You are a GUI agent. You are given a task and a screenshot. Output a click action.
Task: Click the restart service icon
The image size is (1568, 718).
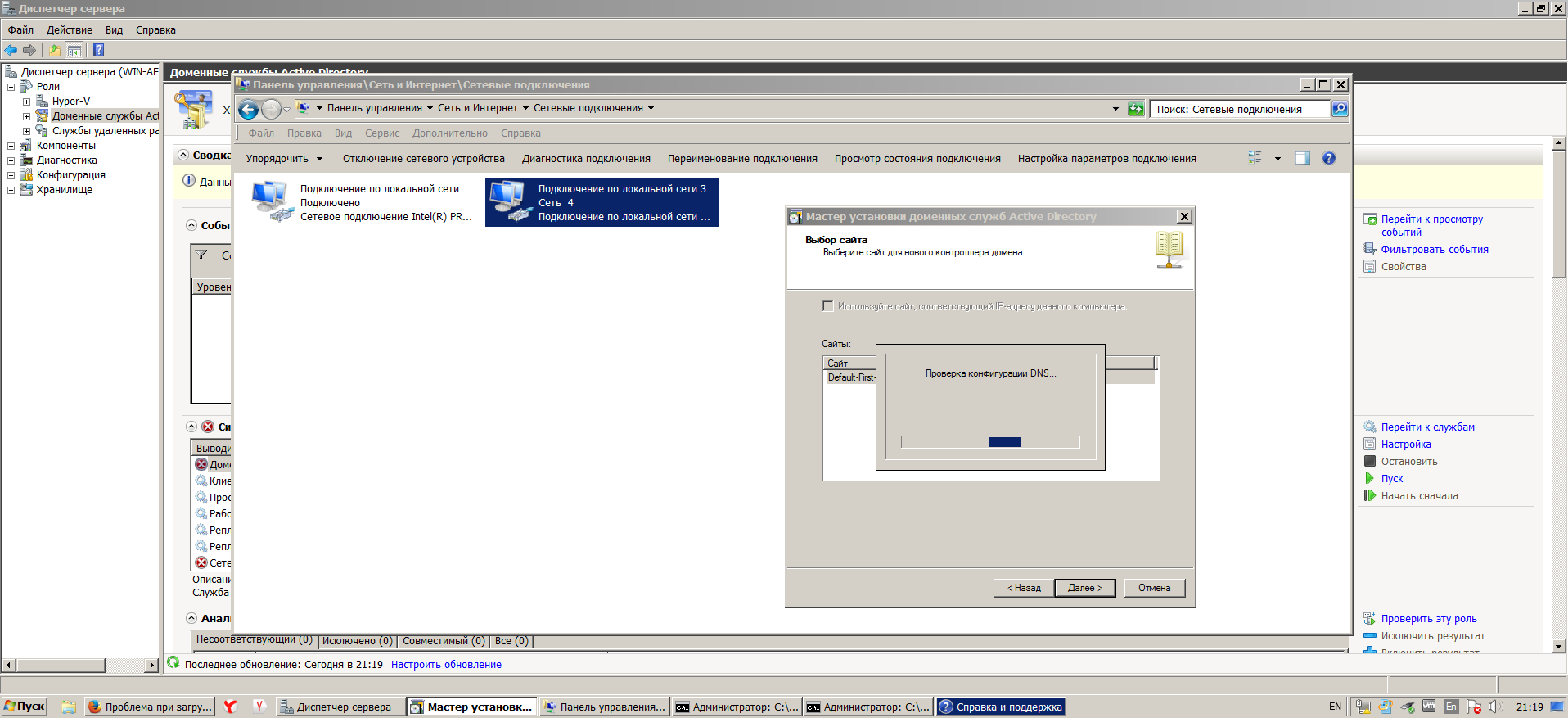click(x=1370, y=496)
